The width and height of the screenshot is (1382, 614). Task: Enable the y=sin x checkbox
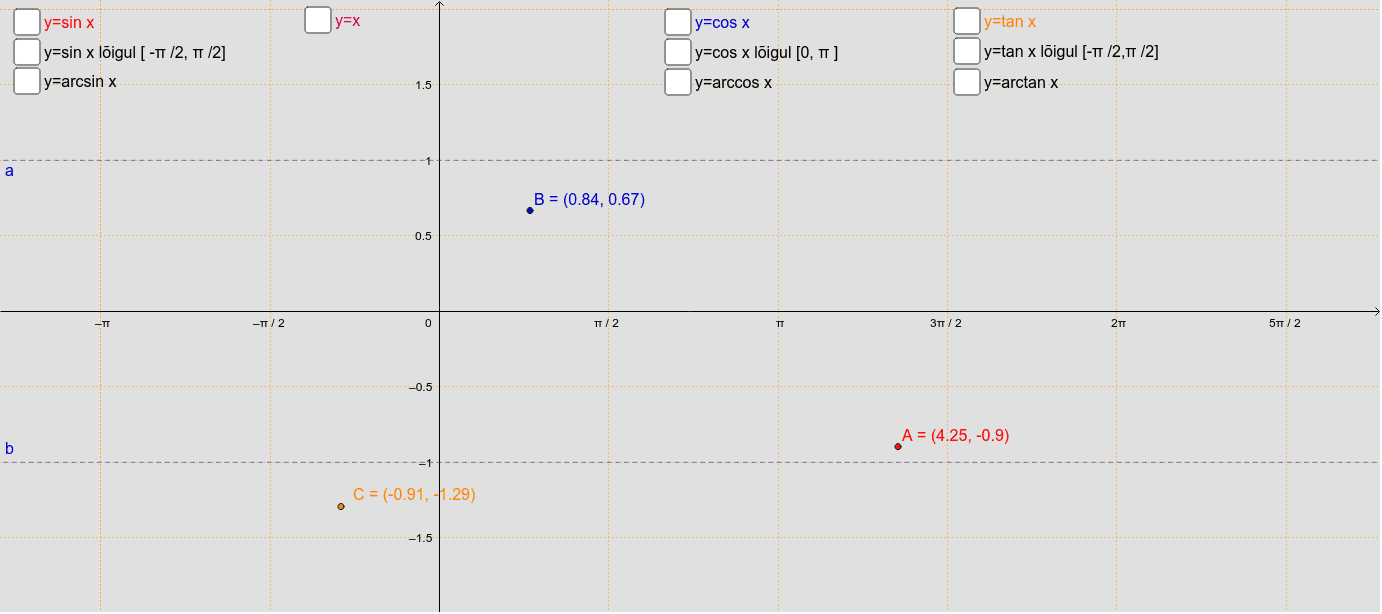[27, 22]
